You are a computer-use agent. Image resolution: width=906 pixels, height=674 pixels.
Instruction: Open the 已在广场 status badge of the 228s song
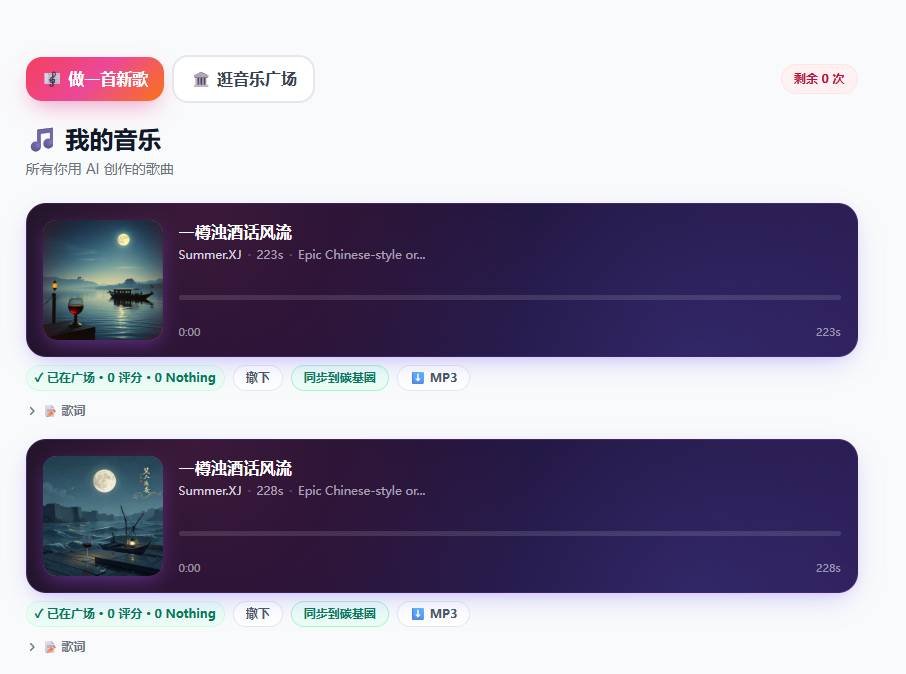coord(125,614)
